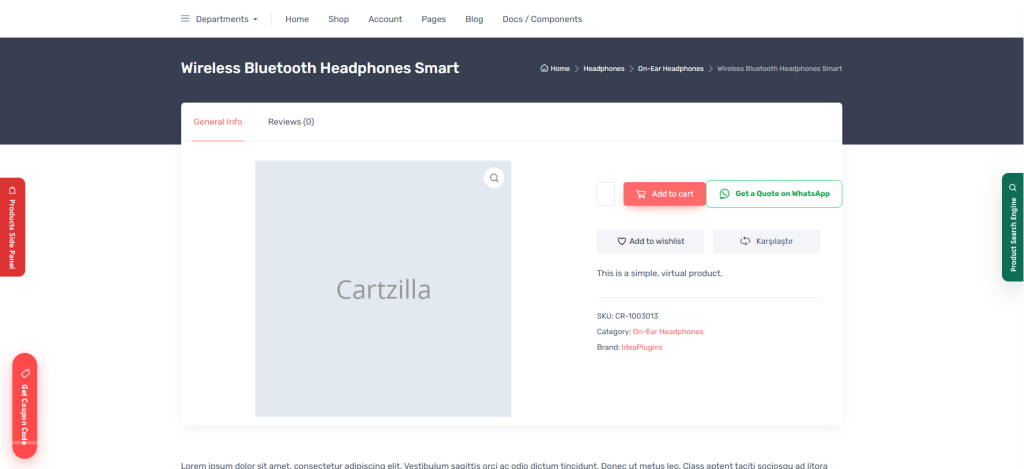
Task: Click the SKU: CR-1003013 text
Action: point(628,316)
